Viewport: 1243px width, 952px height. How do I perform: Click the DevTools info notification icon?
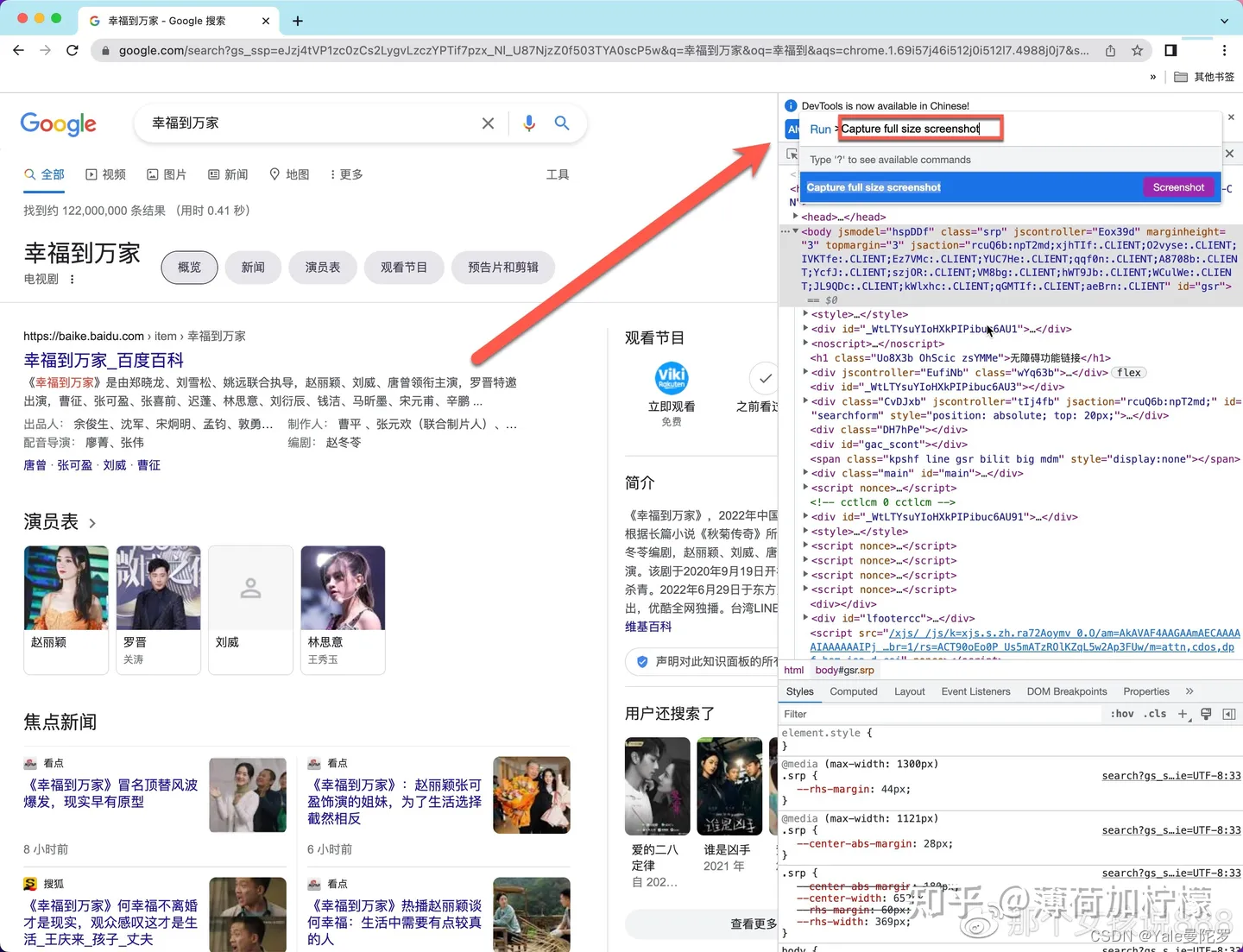point(791,105)
